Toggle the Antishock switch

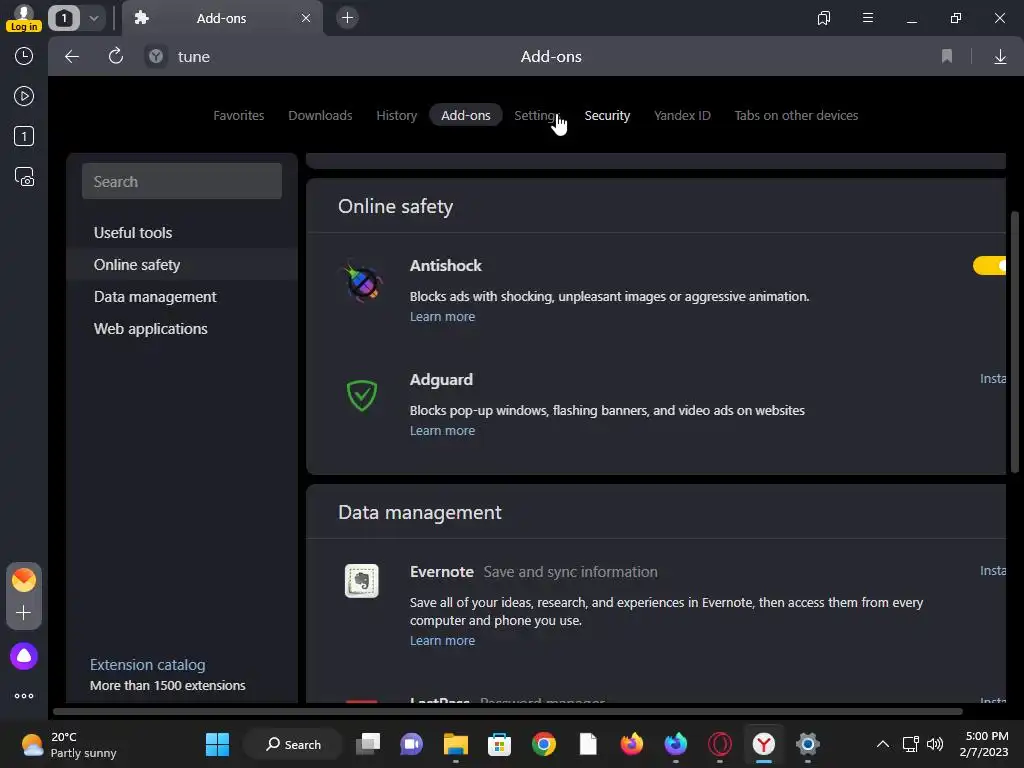tap(989, 265)
